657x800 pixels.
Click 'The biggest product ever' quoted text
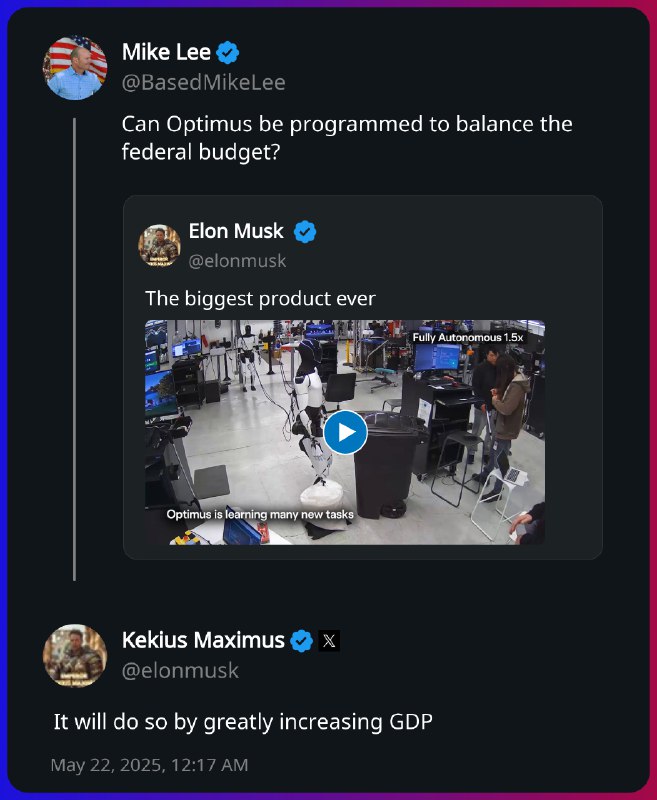[260, 299]
